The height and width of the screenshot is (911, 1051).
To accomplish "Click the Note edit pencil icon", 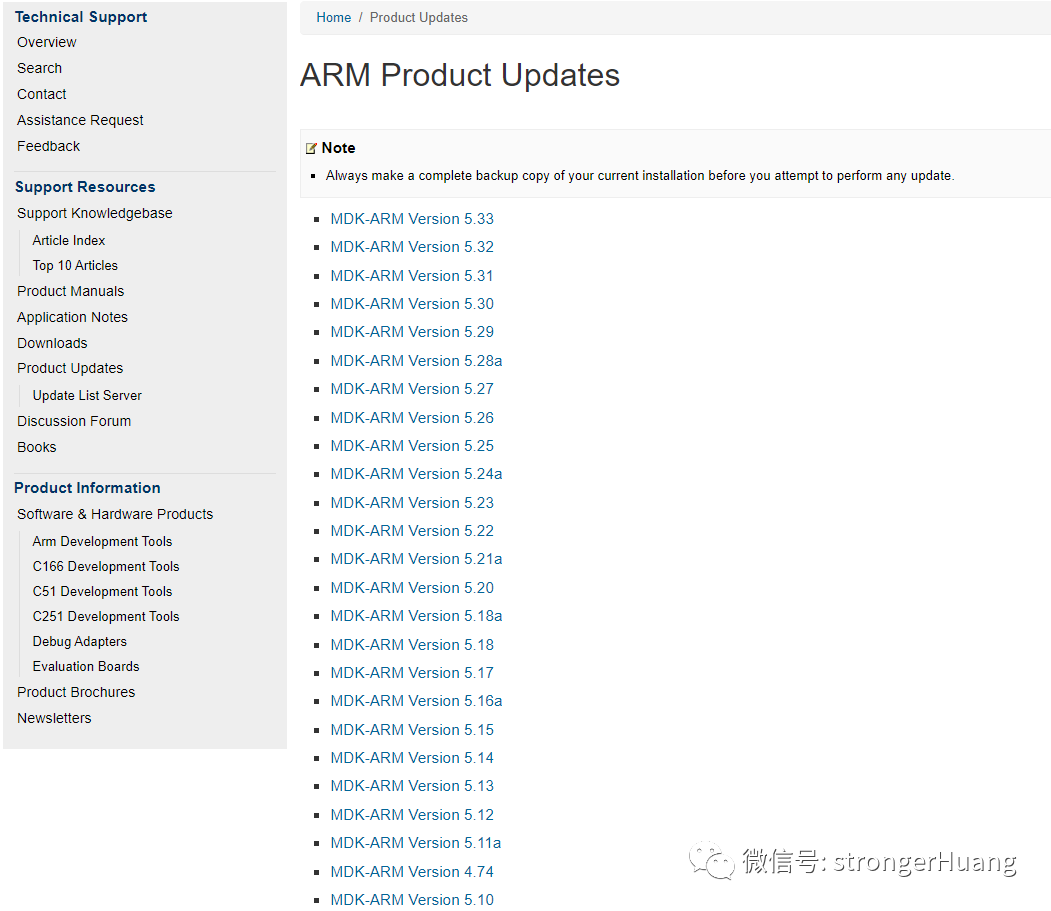I will point(311,148).
